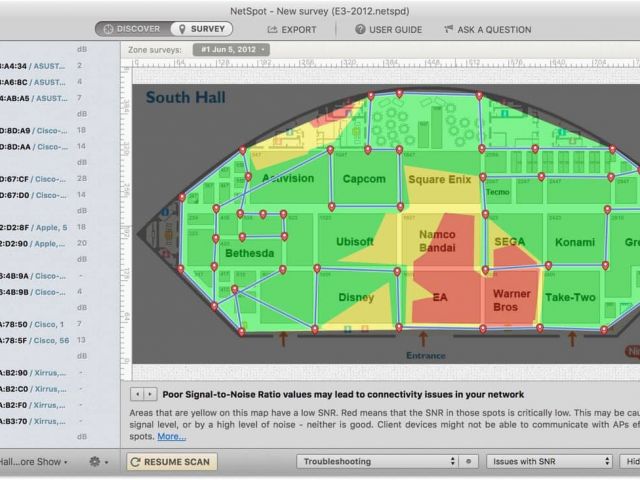This screenshot has height=480, width=640.
Task: Select network A6:8C / ASUST... row
Action: coord(60,82)
